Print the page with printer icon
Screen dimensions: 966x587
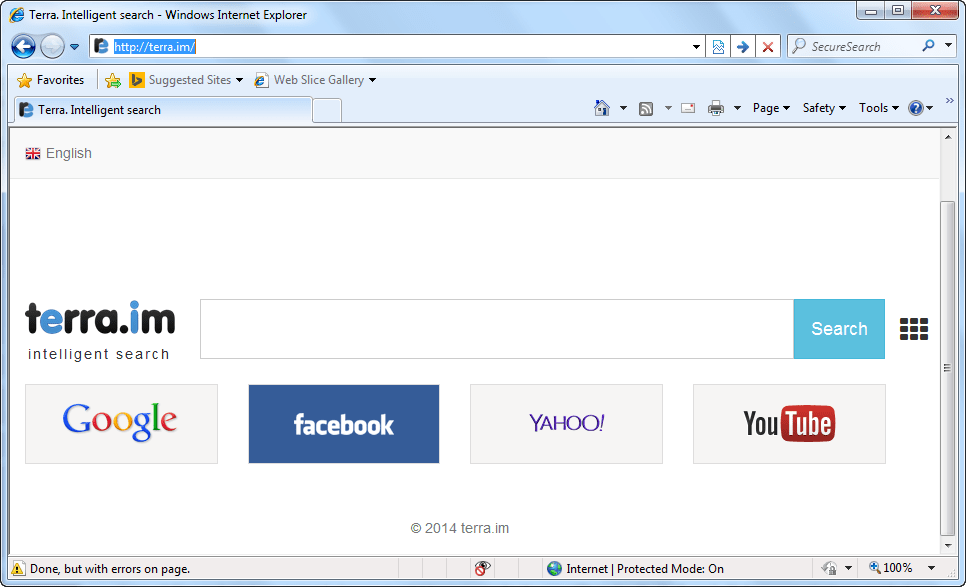[716, 108]
